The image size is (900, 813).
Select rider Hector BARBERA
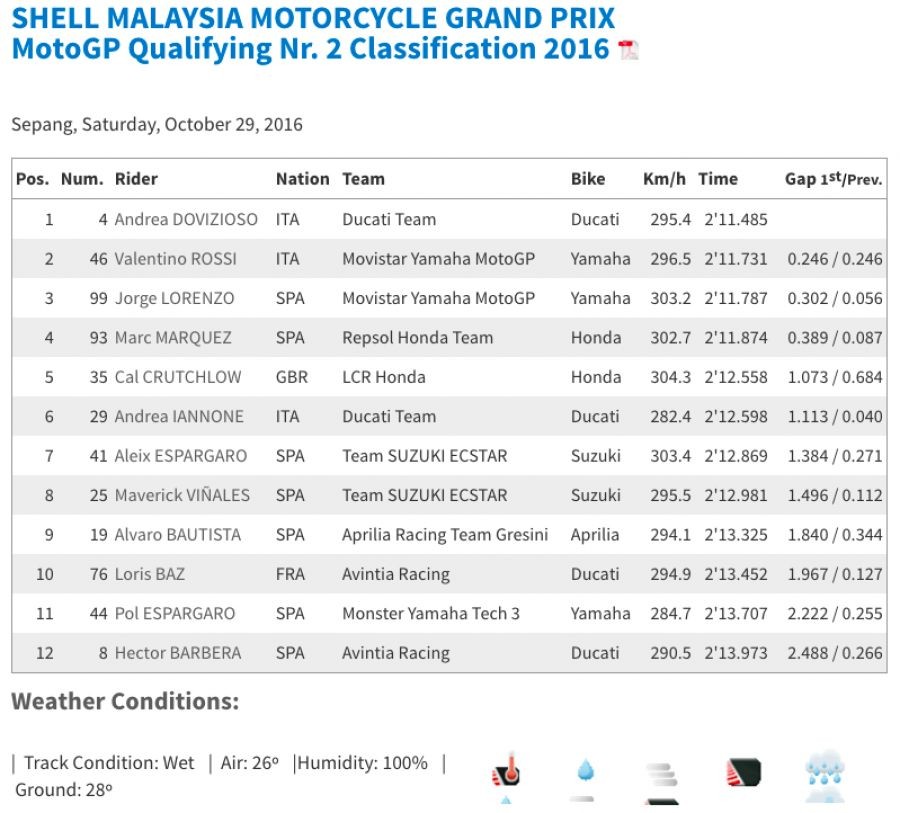pyautogui.click(x=178, y=653)
